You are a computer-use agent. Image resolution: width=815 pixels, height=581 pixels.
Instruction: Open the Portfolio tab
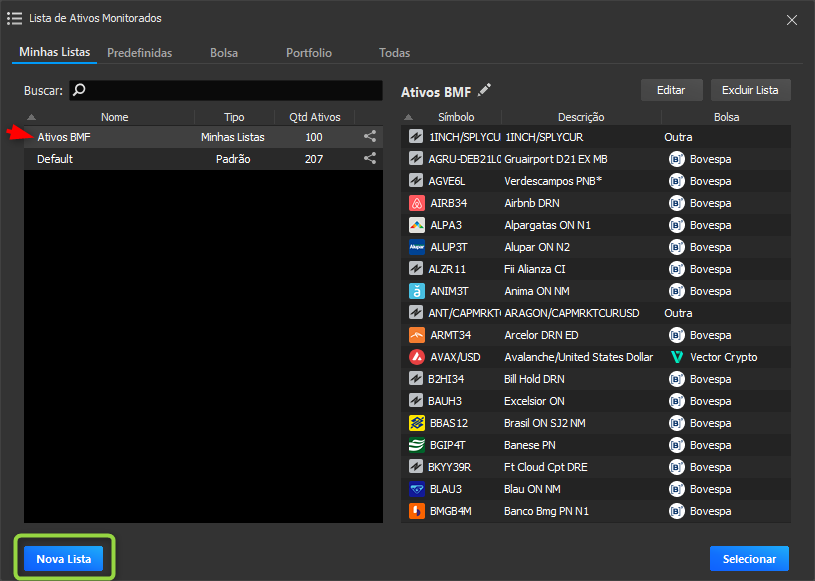coord(309,53)
